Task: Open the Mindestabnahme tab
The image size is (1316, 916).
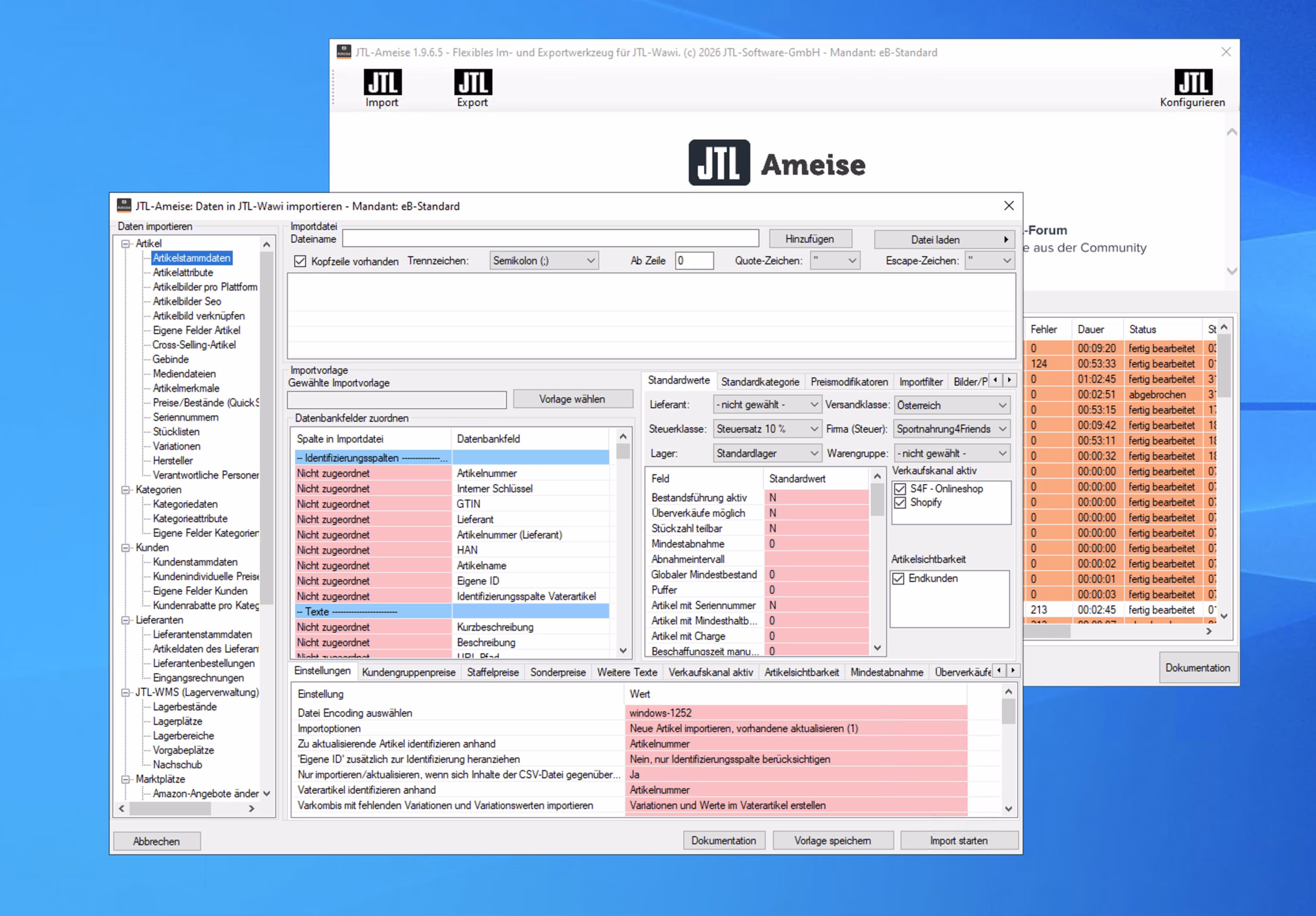Action: click(x=887, y=672)
